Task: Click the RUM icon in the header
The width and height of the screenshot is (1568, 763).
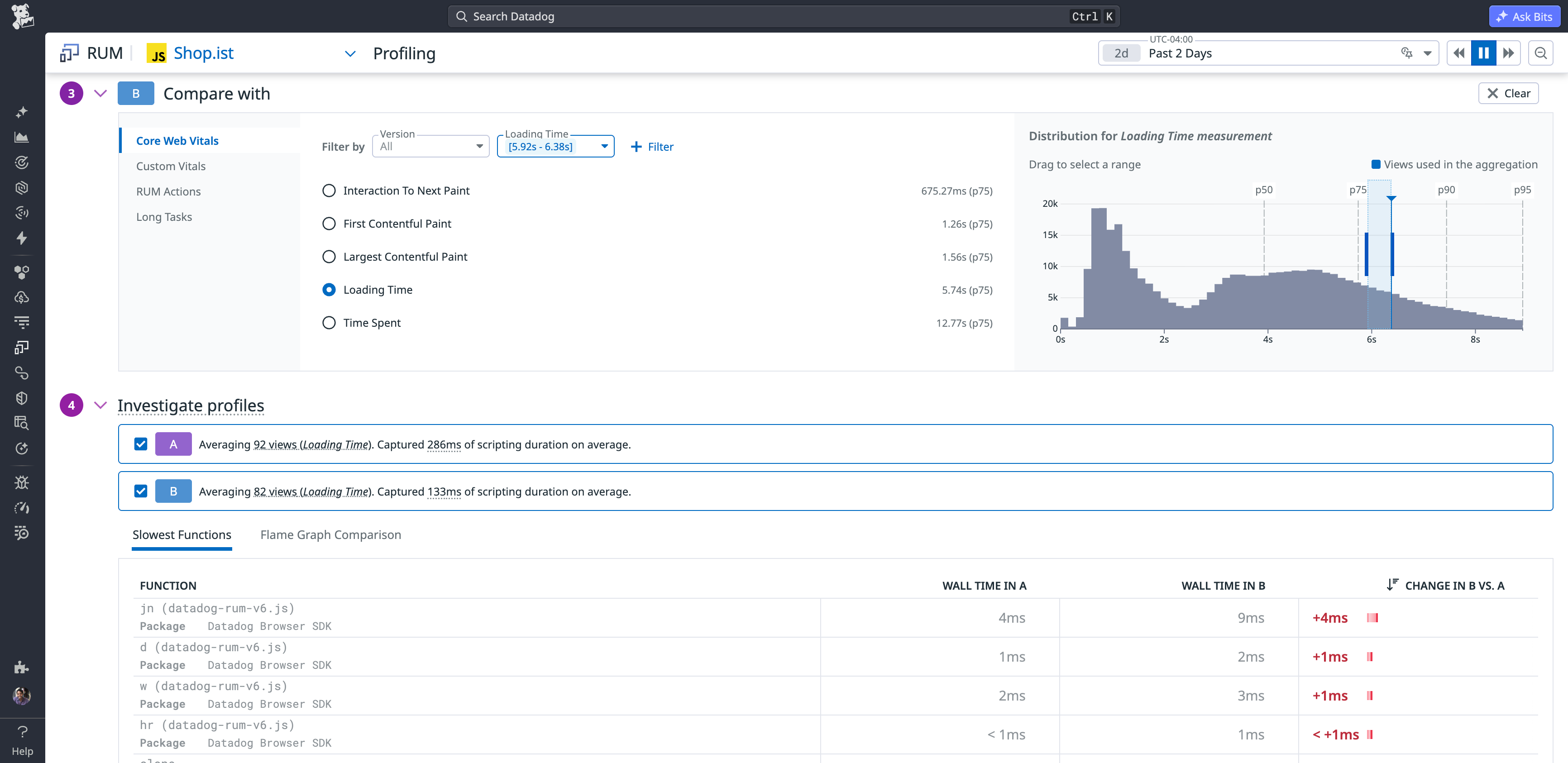Action: coord(69,53)
